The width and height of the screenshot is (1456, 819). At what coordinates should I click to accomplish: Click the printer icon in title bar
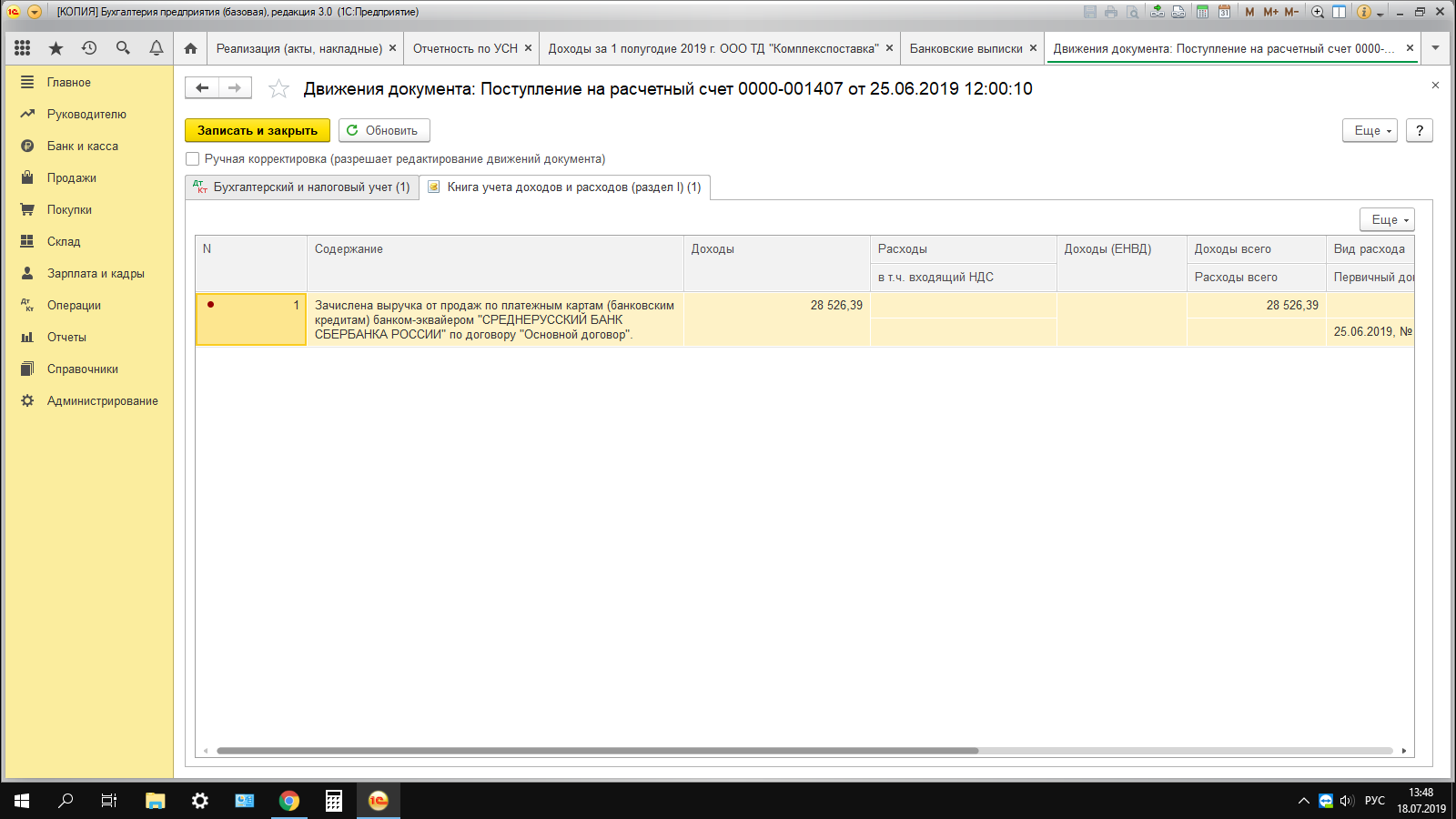1111,12
